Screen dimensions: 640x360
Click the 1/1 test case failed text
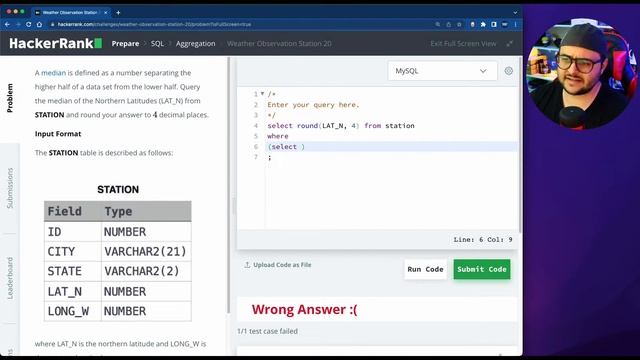(267, 331)
